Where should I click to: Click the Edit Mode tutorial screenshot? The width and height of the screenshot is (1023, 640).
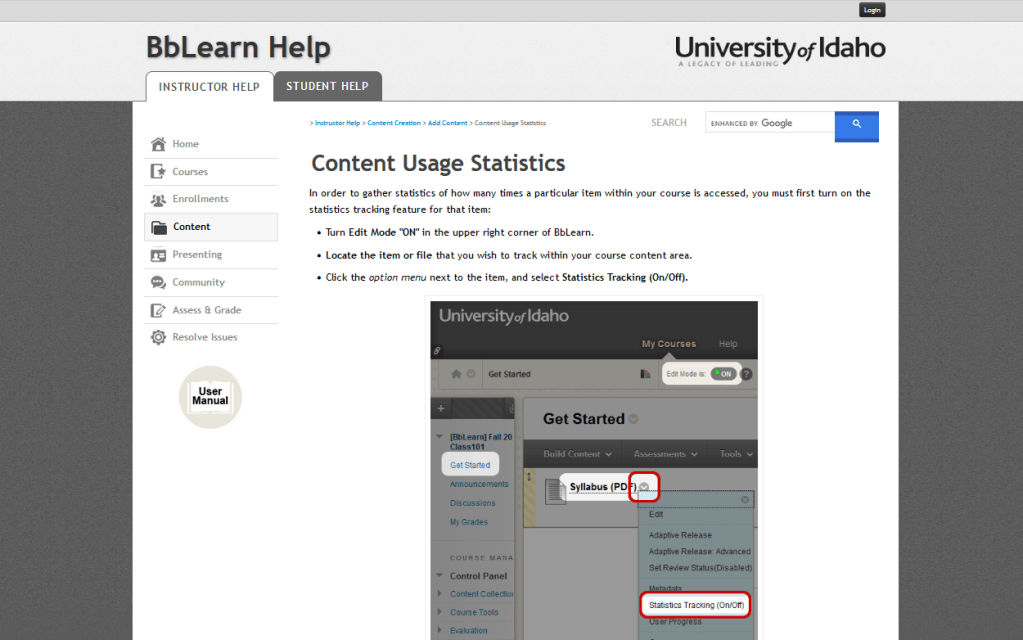tap(594, 468)
